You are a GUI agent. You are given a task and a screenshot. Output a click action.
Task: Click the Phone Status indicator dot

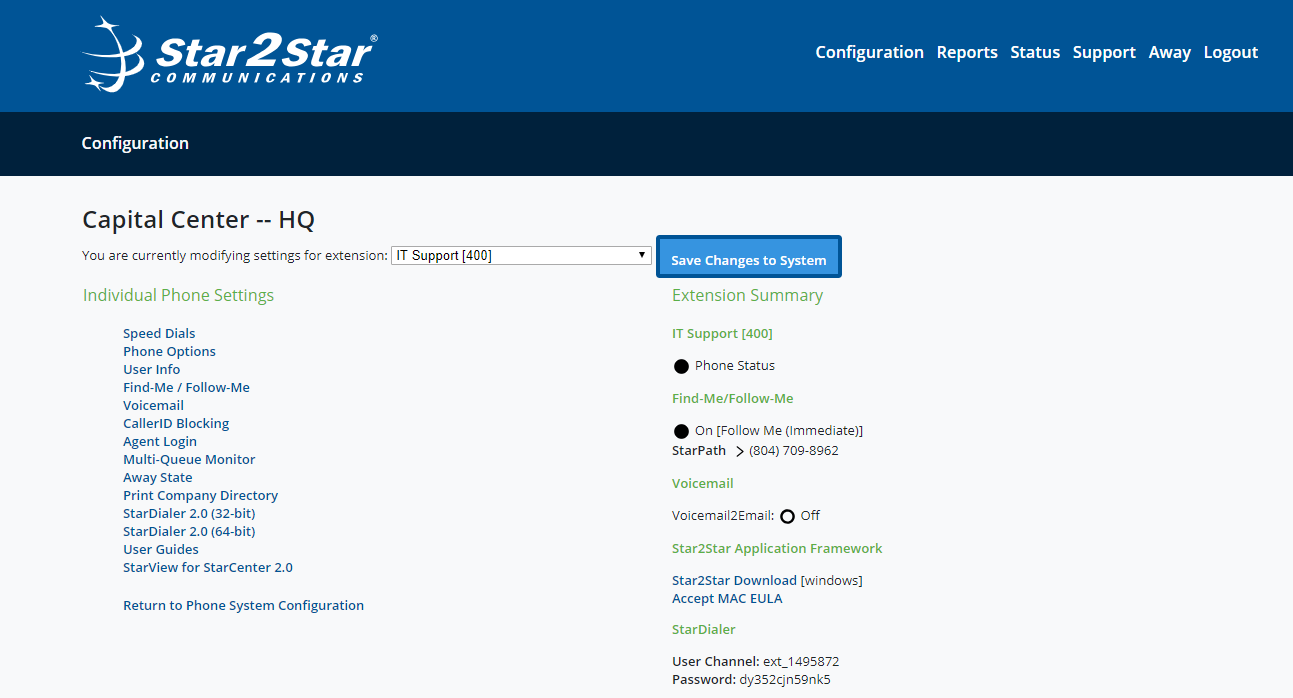681,366
